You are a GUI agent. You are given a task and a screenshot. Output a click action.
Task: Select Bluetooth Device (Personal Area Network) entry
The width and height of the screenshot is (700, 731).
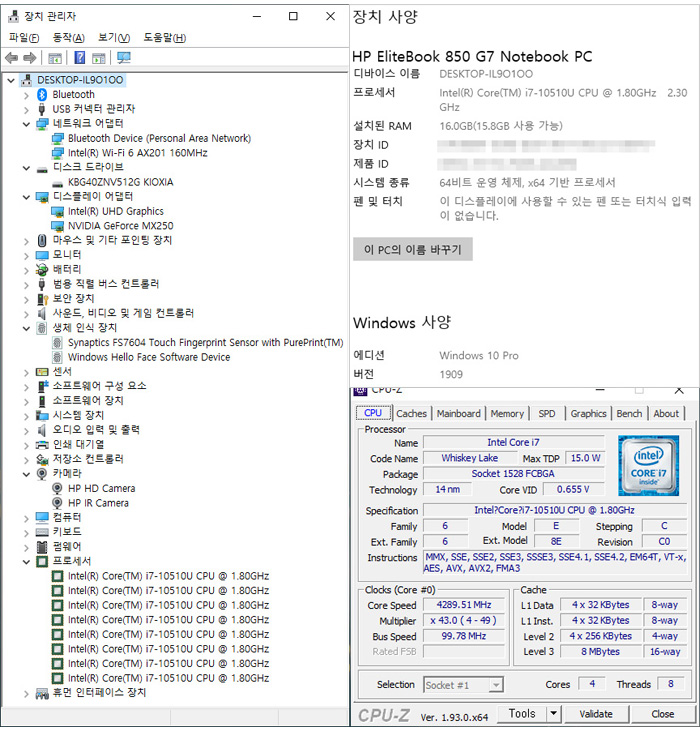pos(159,138)
